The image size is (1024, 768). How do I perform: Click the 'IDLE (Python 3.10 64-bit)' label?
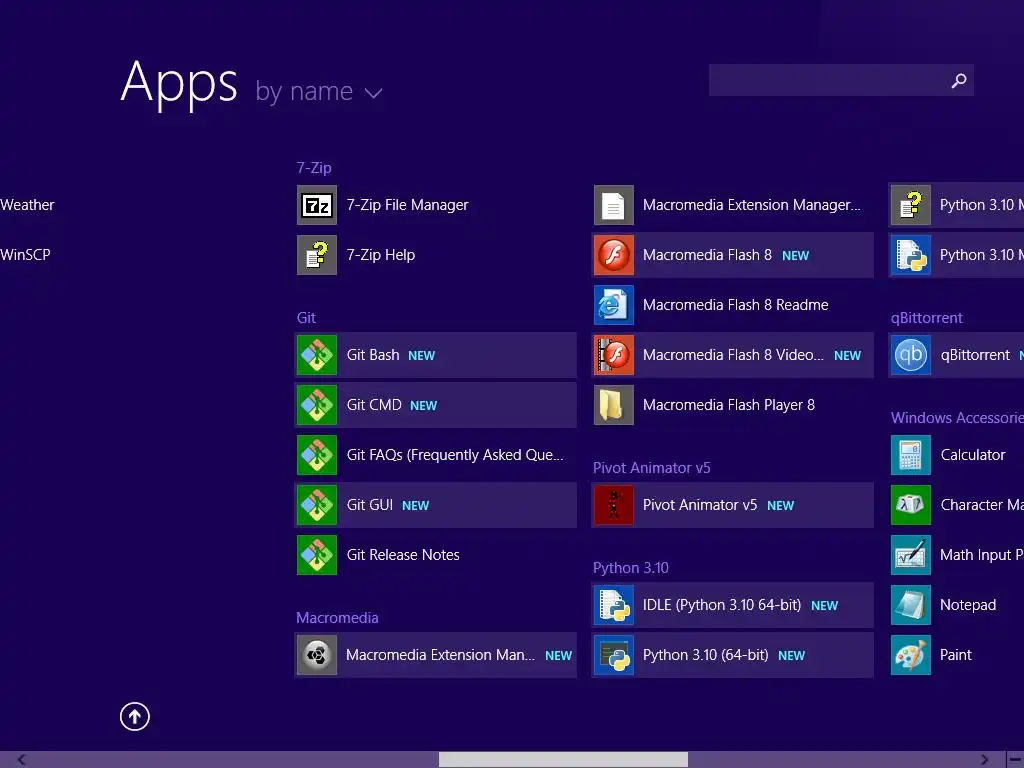[x=722, y=605]
